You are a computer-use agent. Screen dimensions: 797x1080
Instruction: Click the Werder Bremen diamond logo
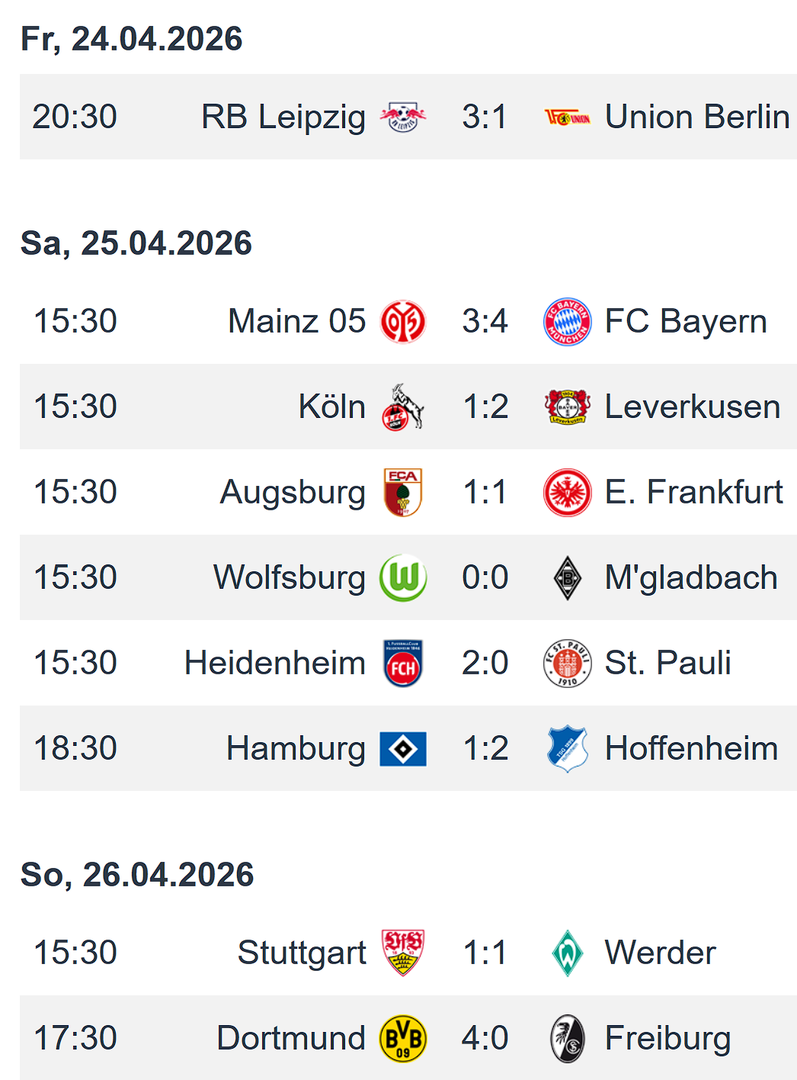[567, 953]
